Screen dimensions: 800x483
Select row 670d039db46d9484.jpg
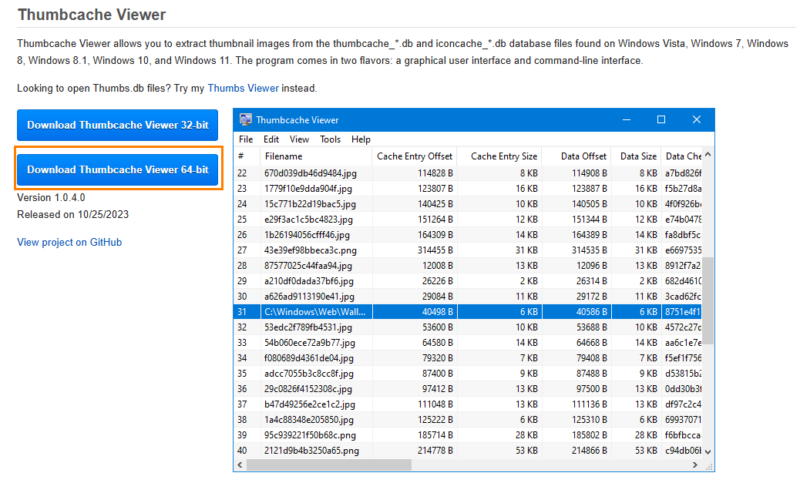pyautogui.click(x=468, y=173)
